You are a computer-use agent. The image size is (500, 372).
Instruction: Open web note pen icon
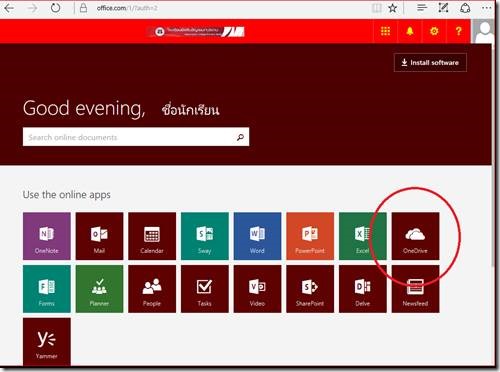[443, 8]
